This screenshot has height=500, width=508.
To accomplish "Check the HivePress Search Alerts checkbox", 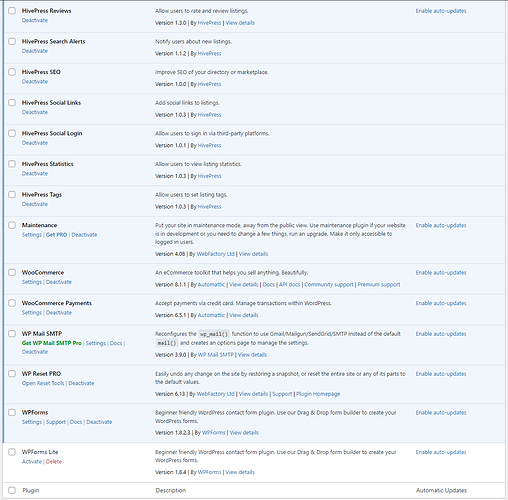I will click(x=12, y=41).
